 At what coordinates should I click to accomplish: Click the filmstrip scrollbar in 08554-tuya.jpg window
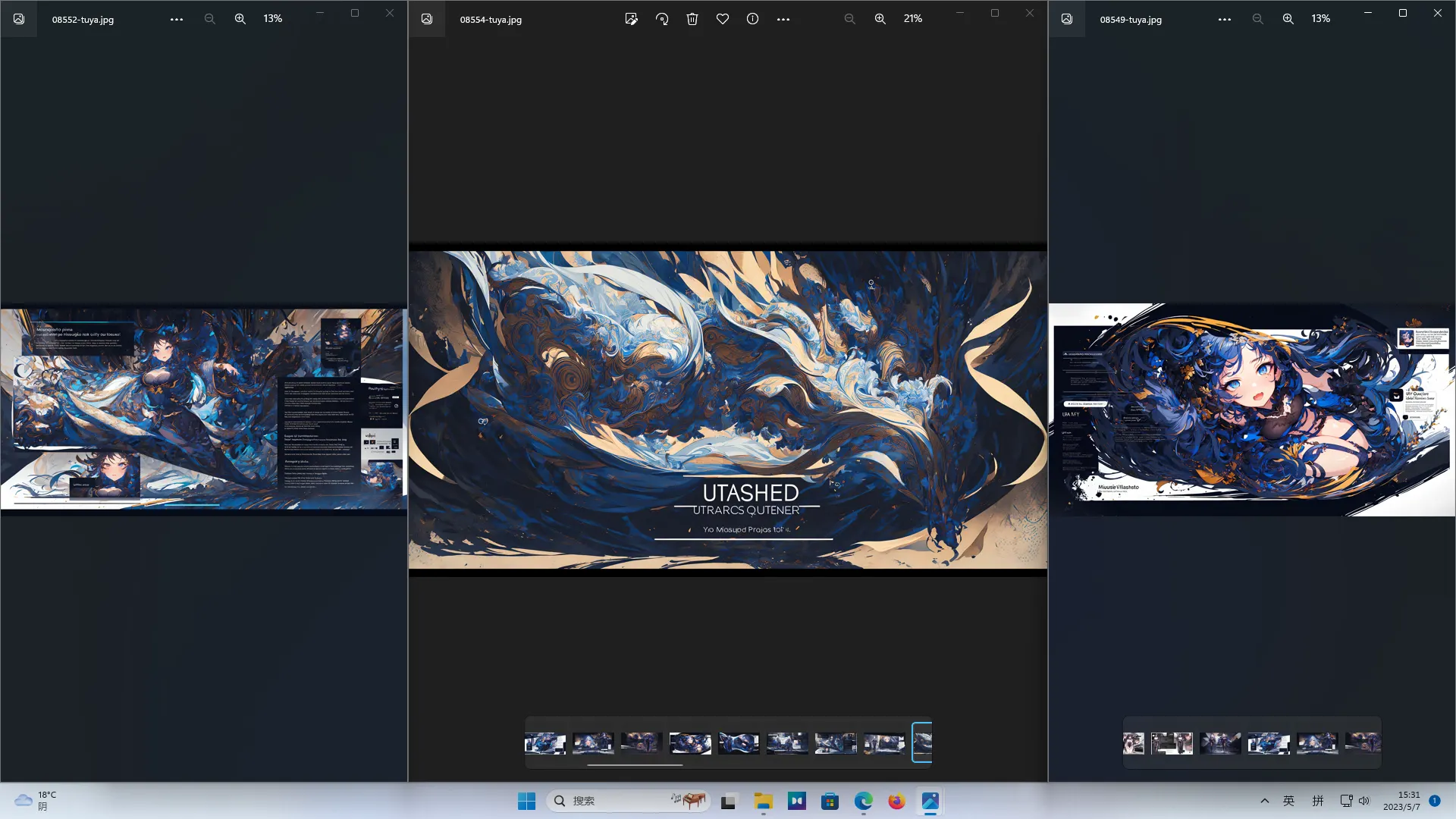pyautogui.click(x=635, y=764)
